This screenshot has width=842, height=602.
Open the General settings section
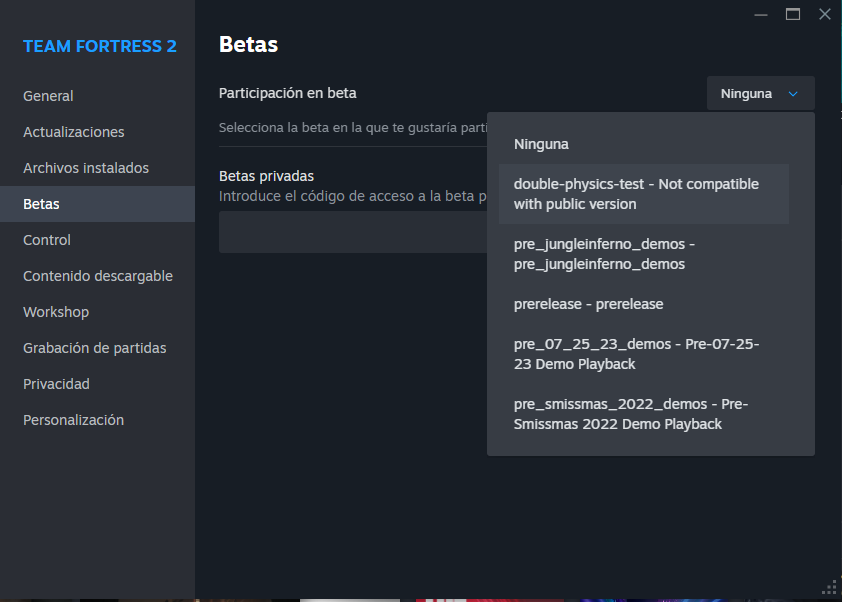tap(47, 96)
